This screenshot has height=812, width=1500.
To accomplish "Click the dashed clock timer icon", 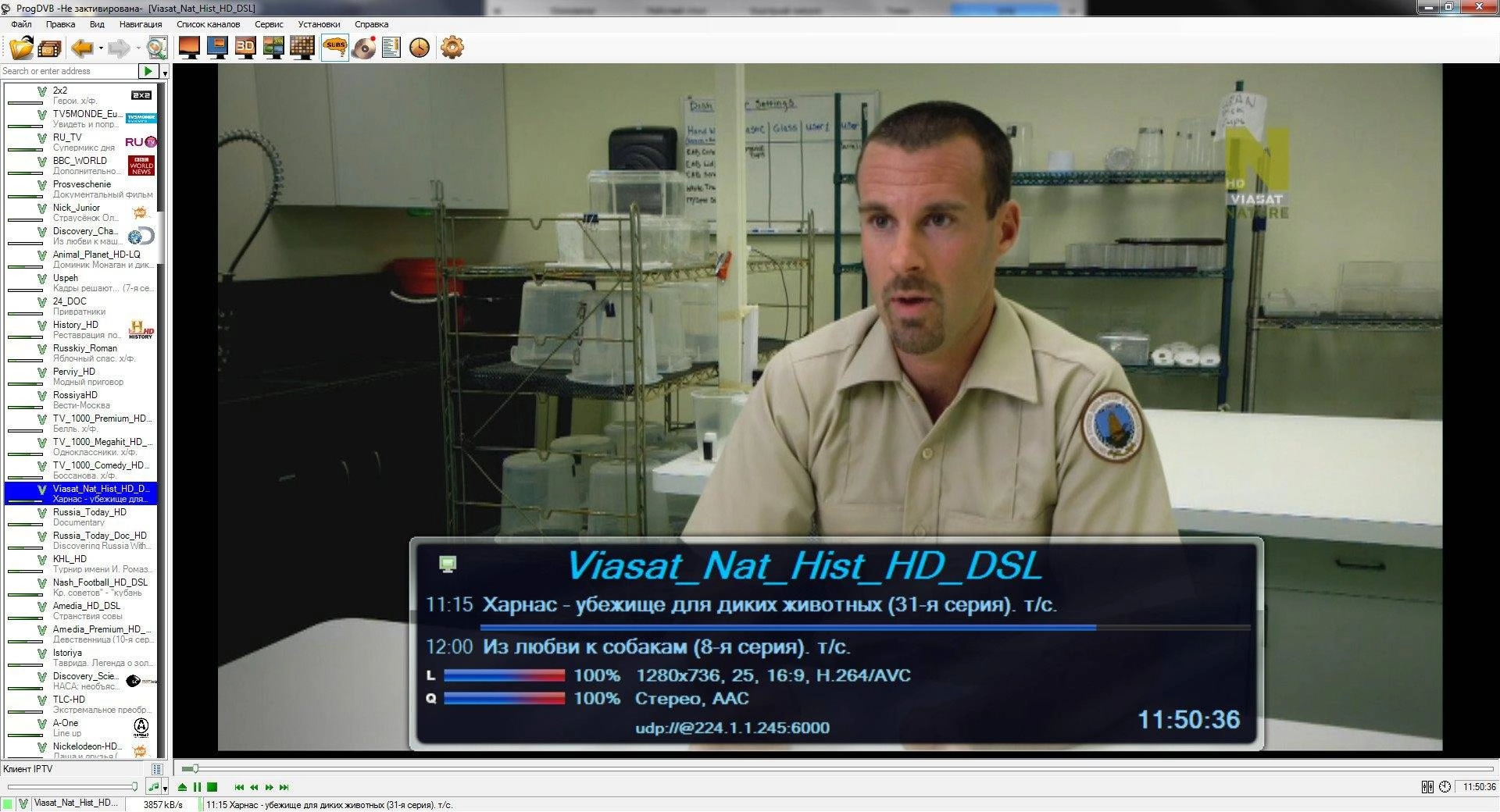I will pyautogui.click(x=1445, y=787).
